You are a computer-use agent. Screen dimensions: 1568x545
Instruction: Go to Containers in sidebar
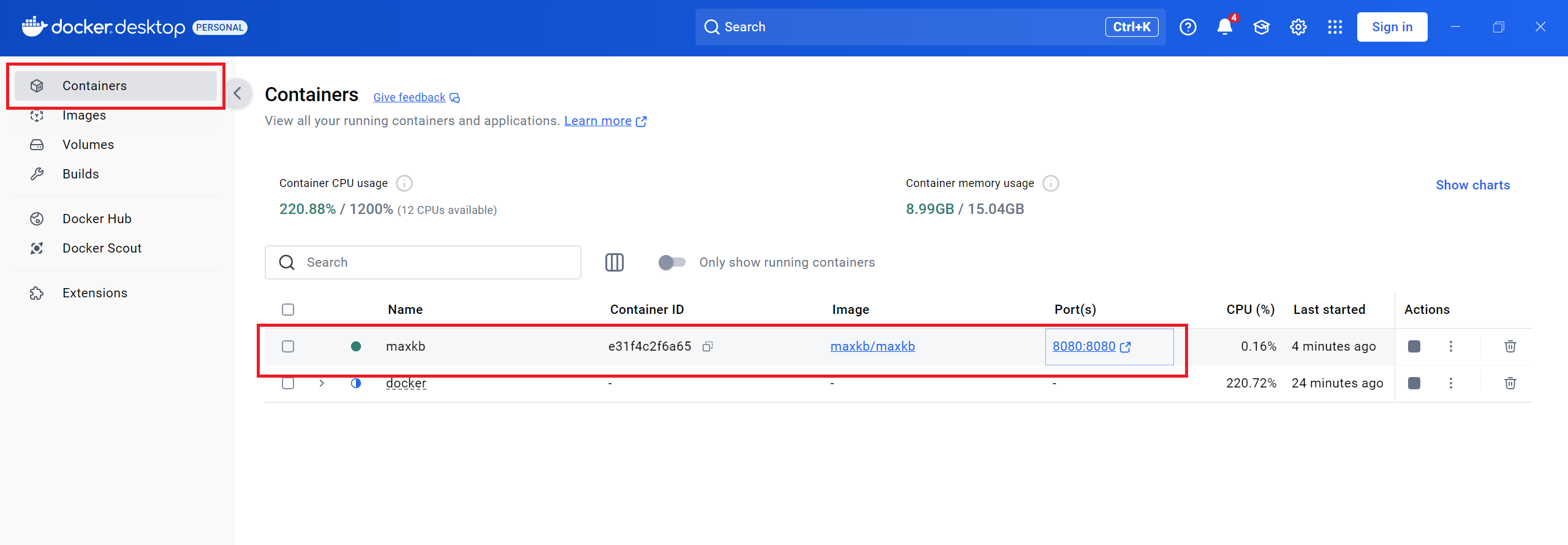click(x=116, y=86)
